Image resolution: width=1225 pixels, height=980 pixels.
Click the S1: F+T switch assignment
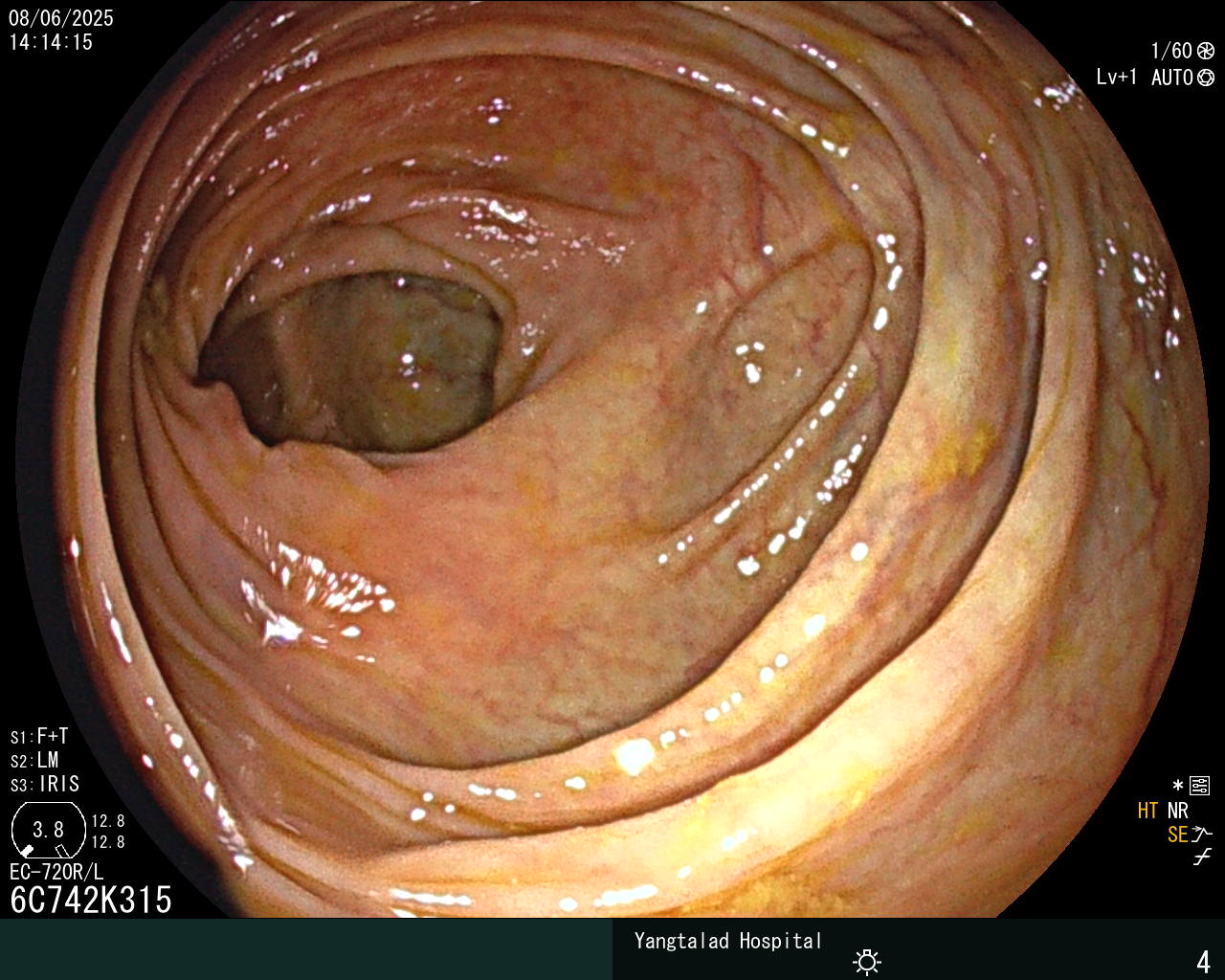39,737
